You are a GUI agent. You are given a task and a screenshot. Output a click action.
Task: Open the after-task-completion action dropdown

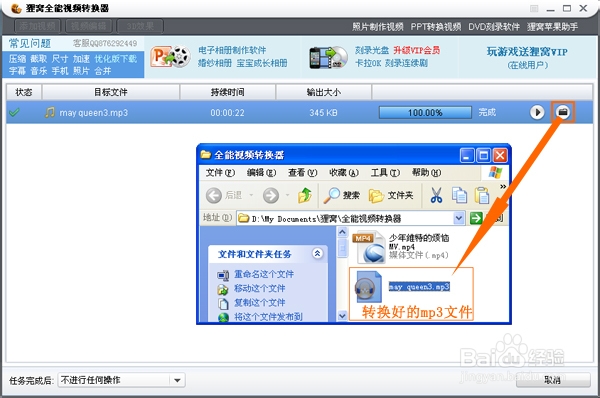pyautogui.click(x=177, y=380)
